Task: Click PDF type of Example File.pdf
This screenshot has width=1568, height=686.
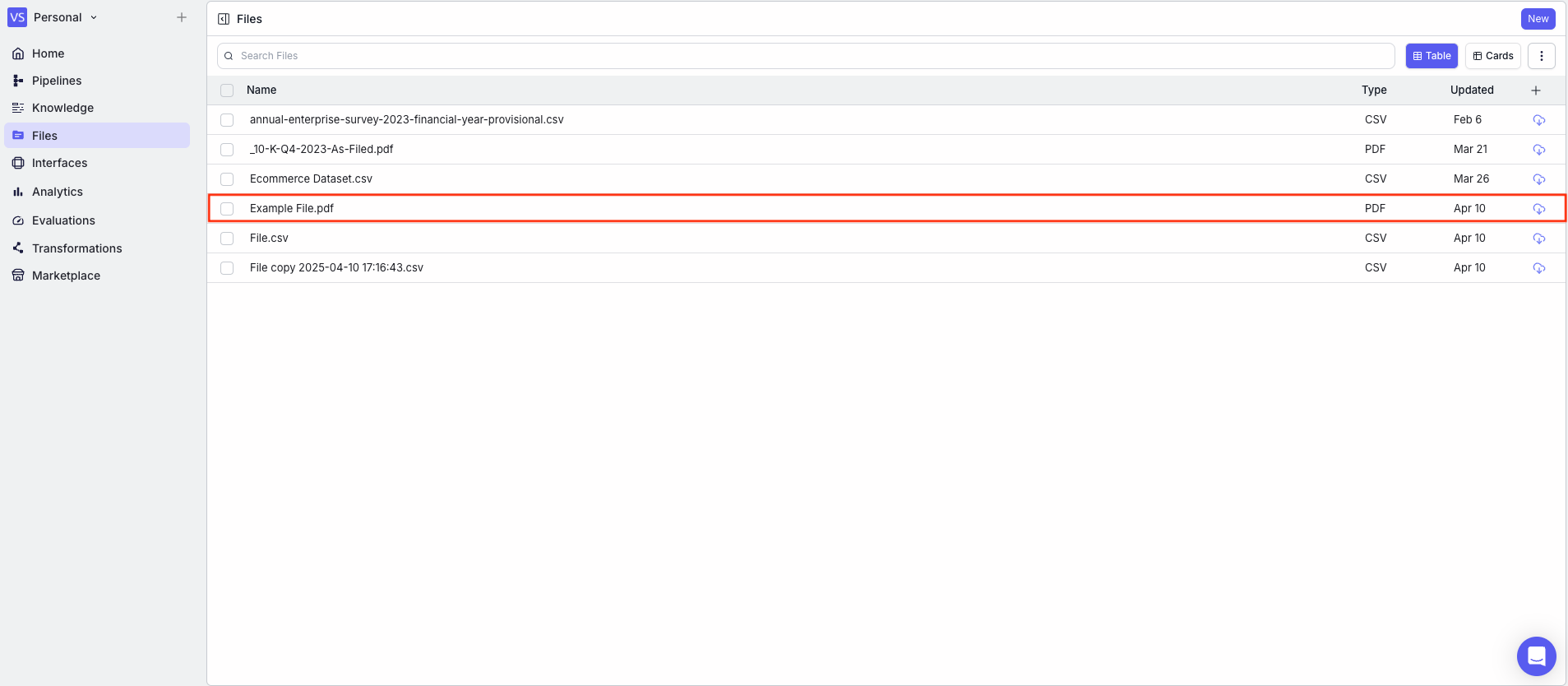Action: (x=1375, y=209)
